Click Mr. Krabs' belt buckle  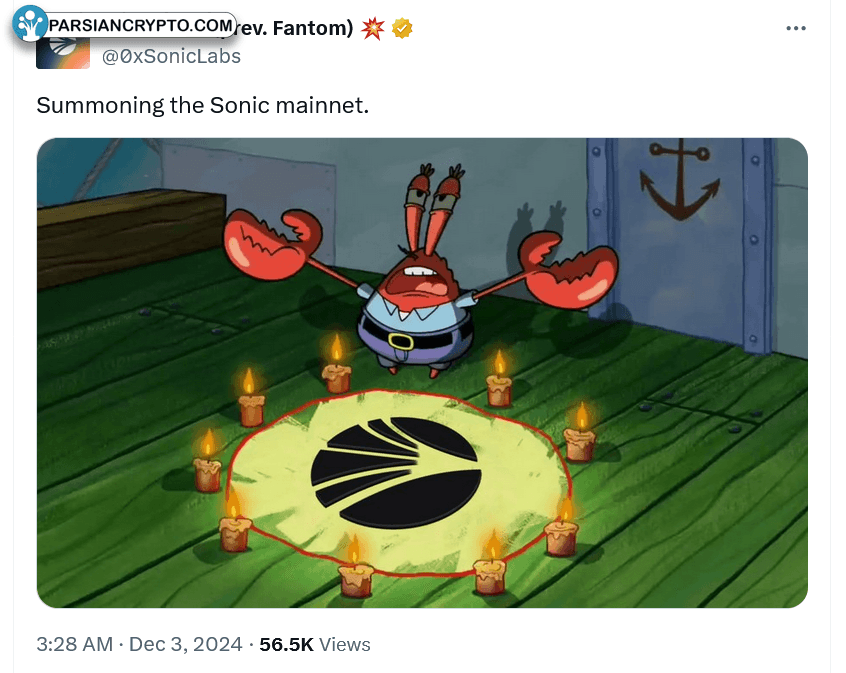(x=400, y=341)
